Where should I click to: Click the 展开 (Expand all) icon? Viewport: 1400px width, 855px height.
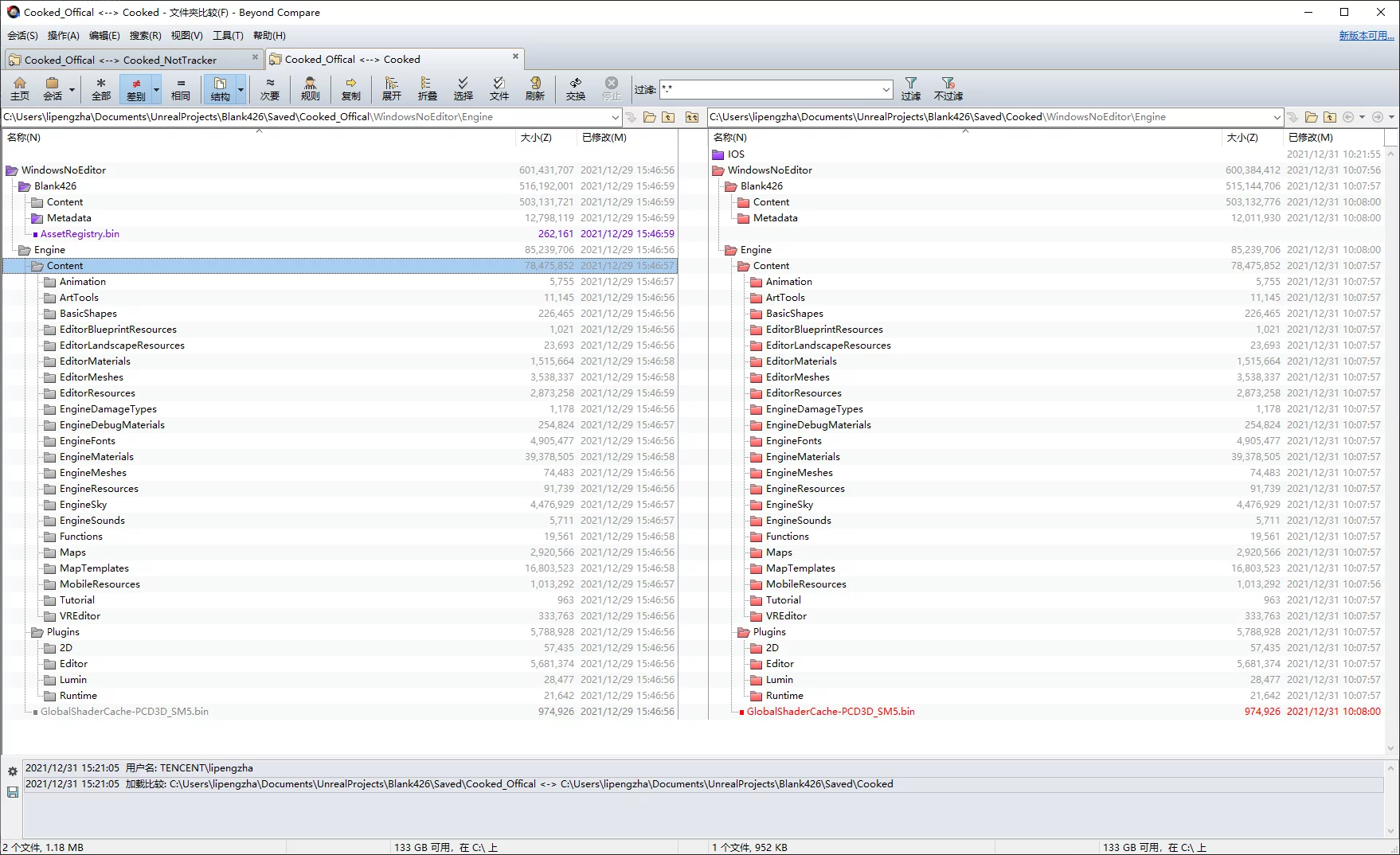[392, 88]
